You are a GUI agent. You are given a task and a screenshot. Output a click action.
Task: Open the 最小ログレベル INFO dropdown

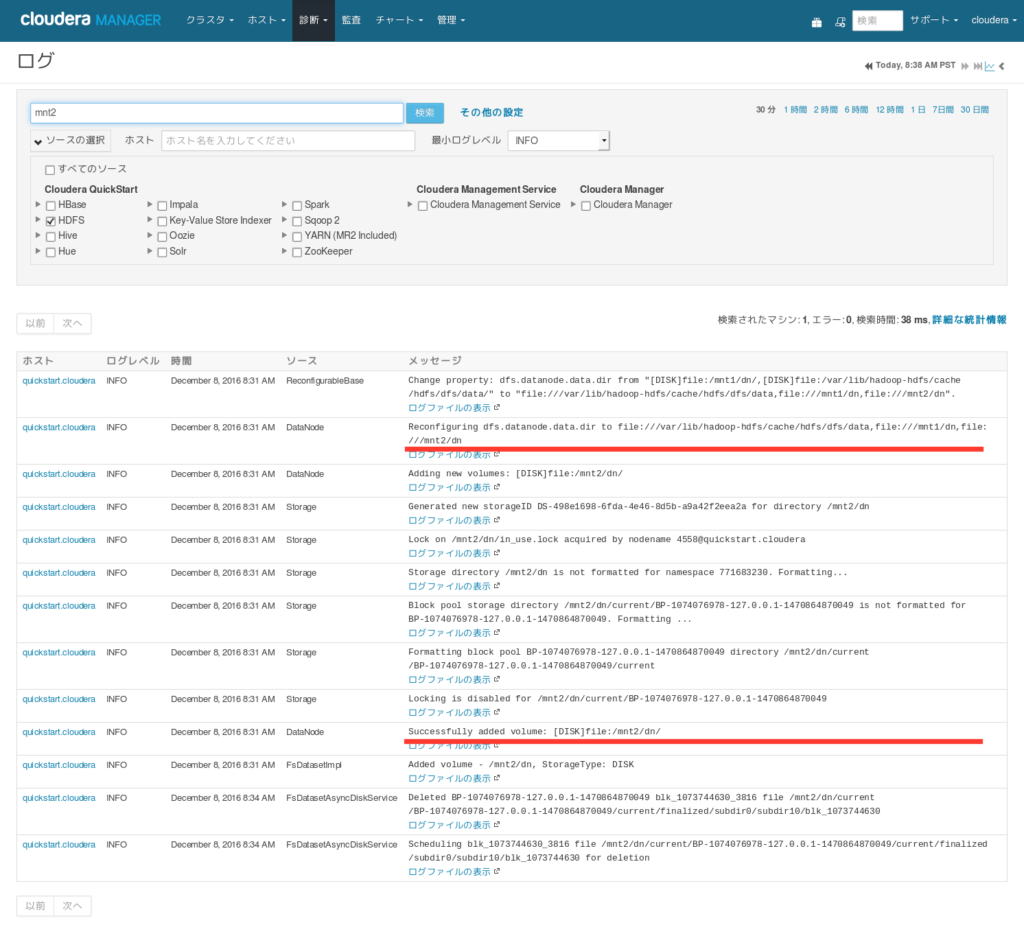coord(558,140)
